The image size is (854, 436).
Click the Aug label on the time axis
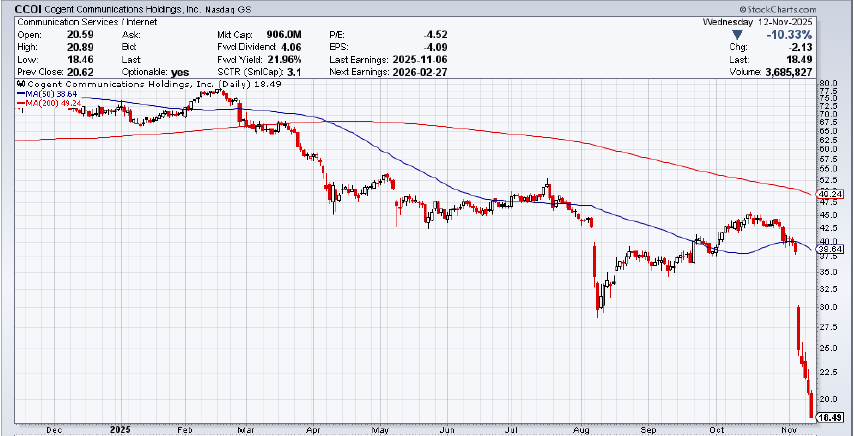click(582, 429)
